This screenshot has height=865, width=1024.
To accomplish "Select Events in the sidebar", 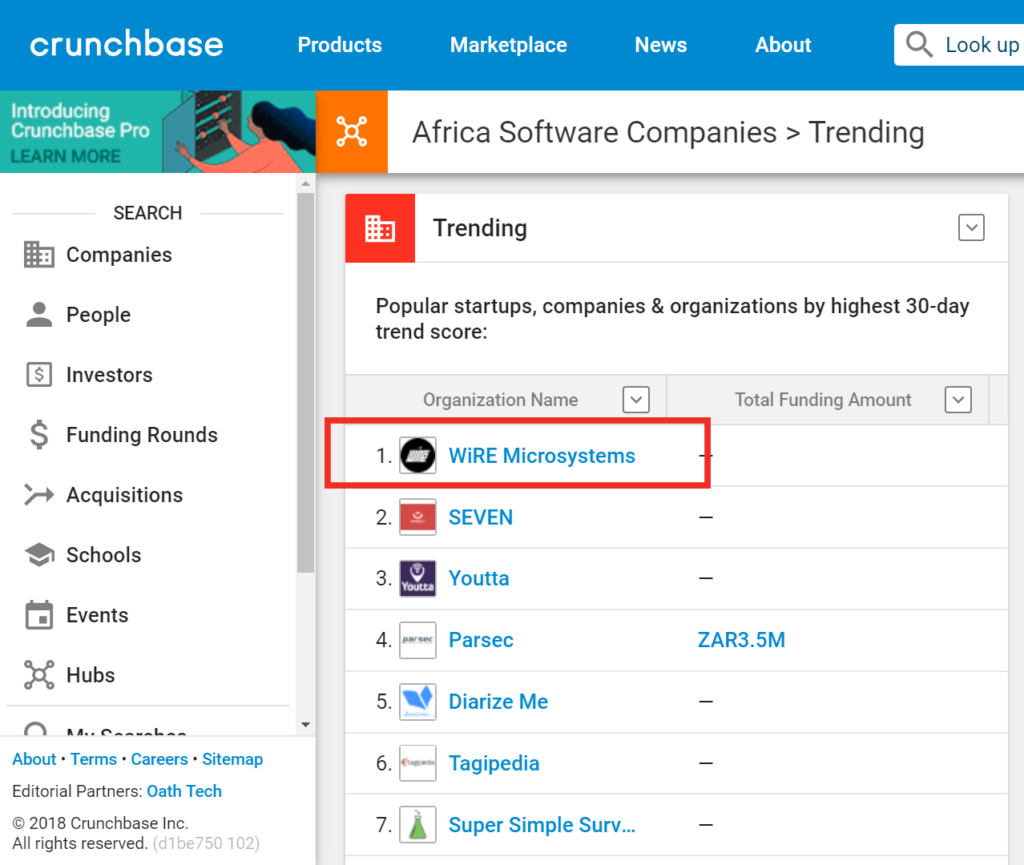I will point(97,615).
